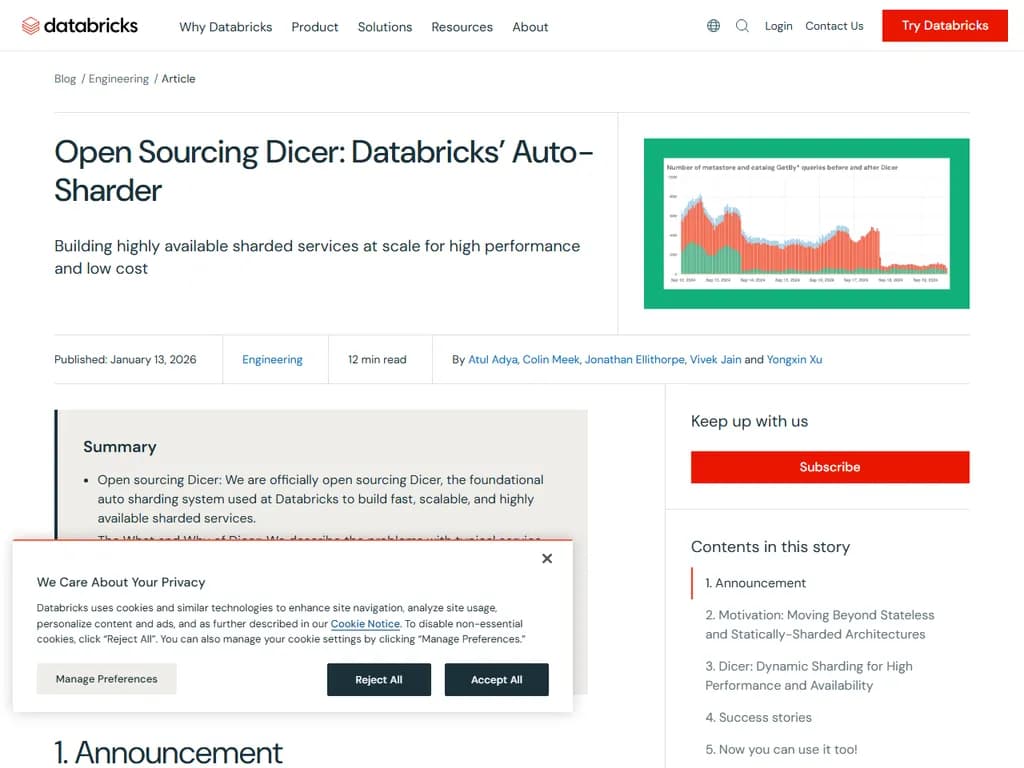The width and height of the screenshot is (1024, 768).
Task: Expand the Product navigation menu
Action: pos(314,27)
